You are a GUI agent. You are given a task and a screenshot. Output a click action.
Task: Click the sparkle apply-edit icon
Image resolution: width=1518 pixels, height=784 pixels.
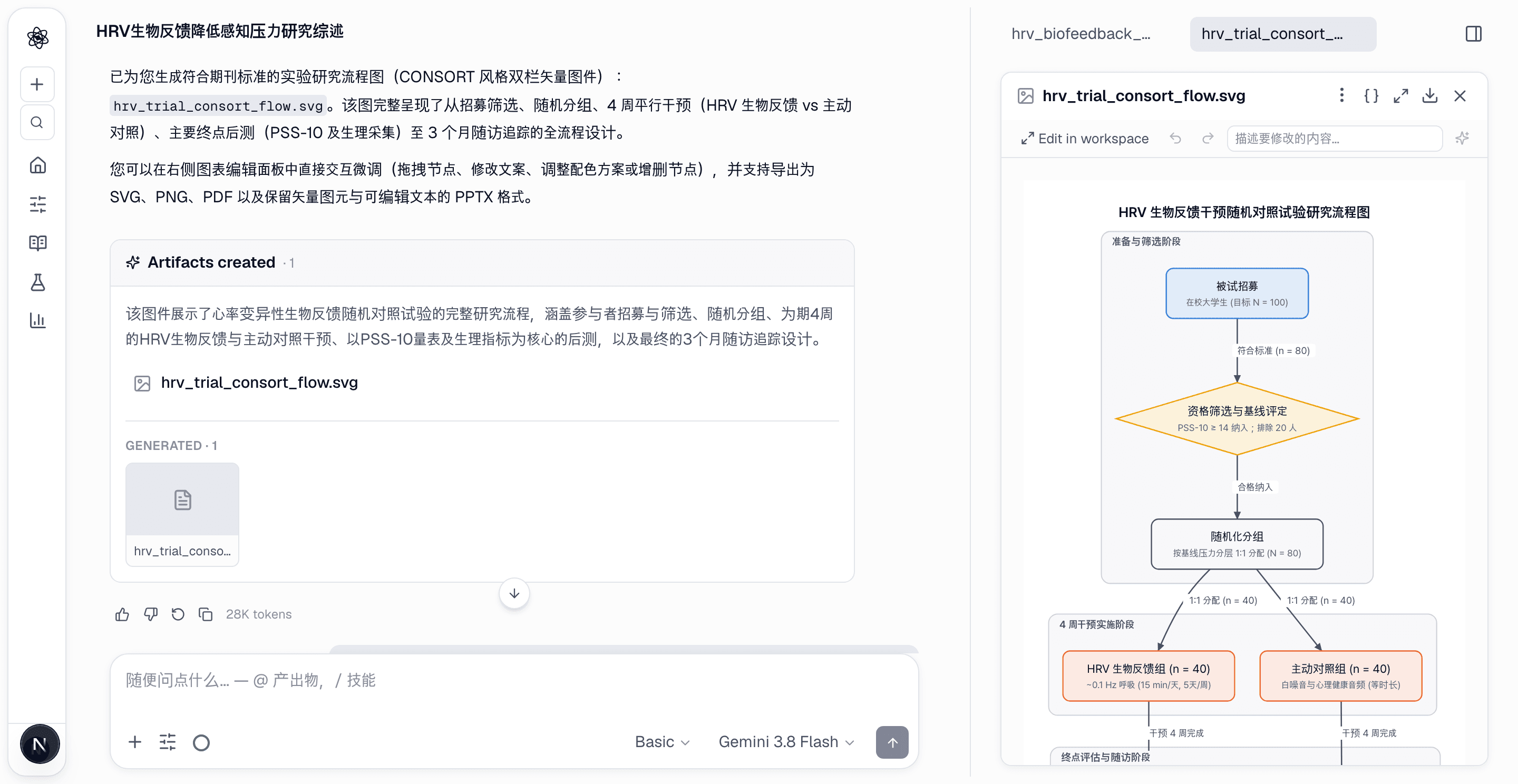click(x=1463, y=139)
